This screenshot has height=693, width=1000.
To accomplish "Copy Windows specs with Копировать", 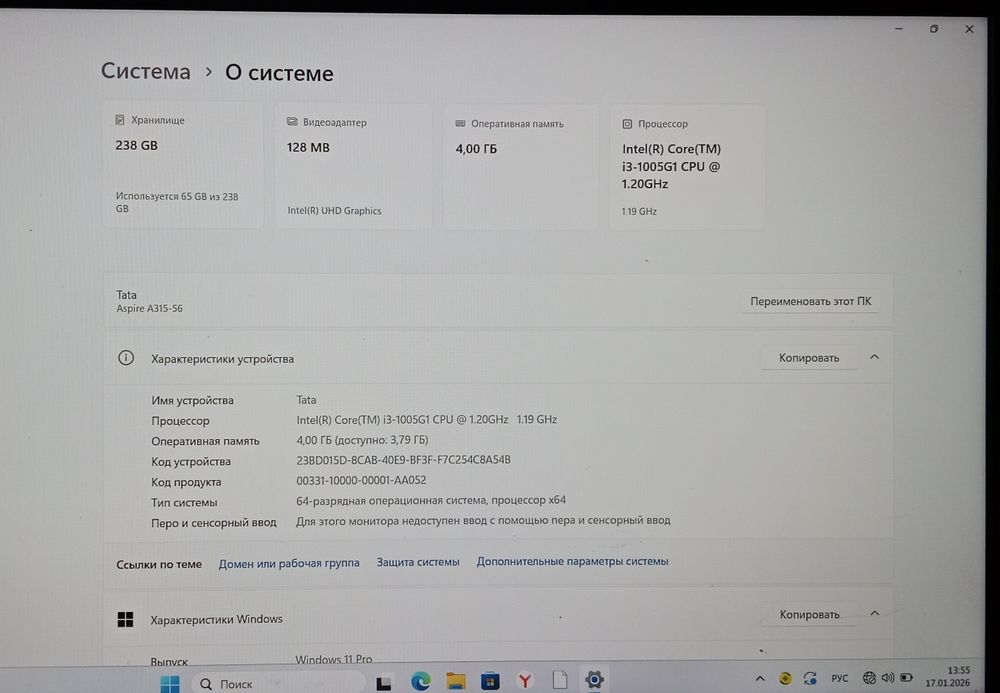I will pyautogui.click(x=809, y=615).
